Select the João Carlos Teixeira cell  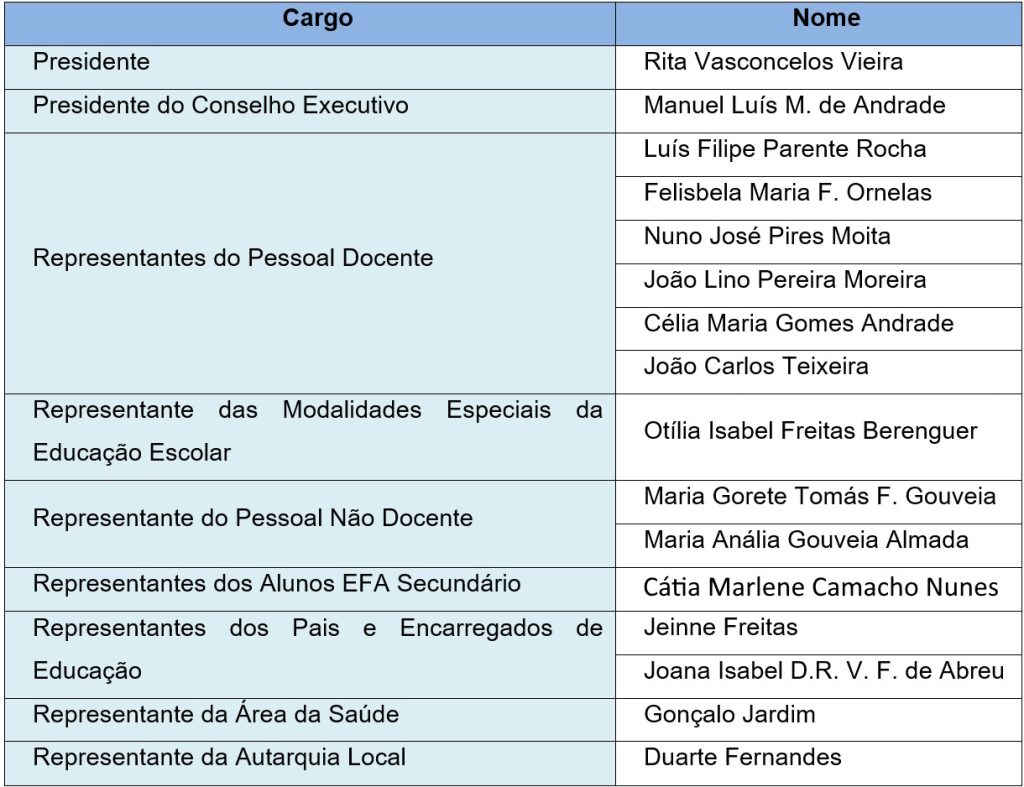756,366
